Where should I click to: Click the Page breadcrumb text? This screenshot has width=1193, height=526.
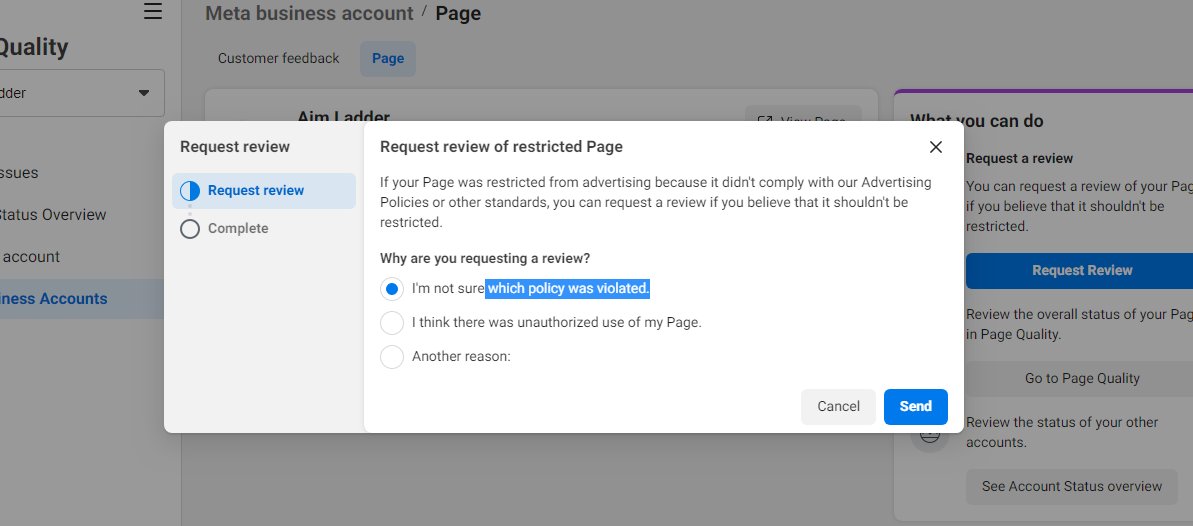click(458, 13)
